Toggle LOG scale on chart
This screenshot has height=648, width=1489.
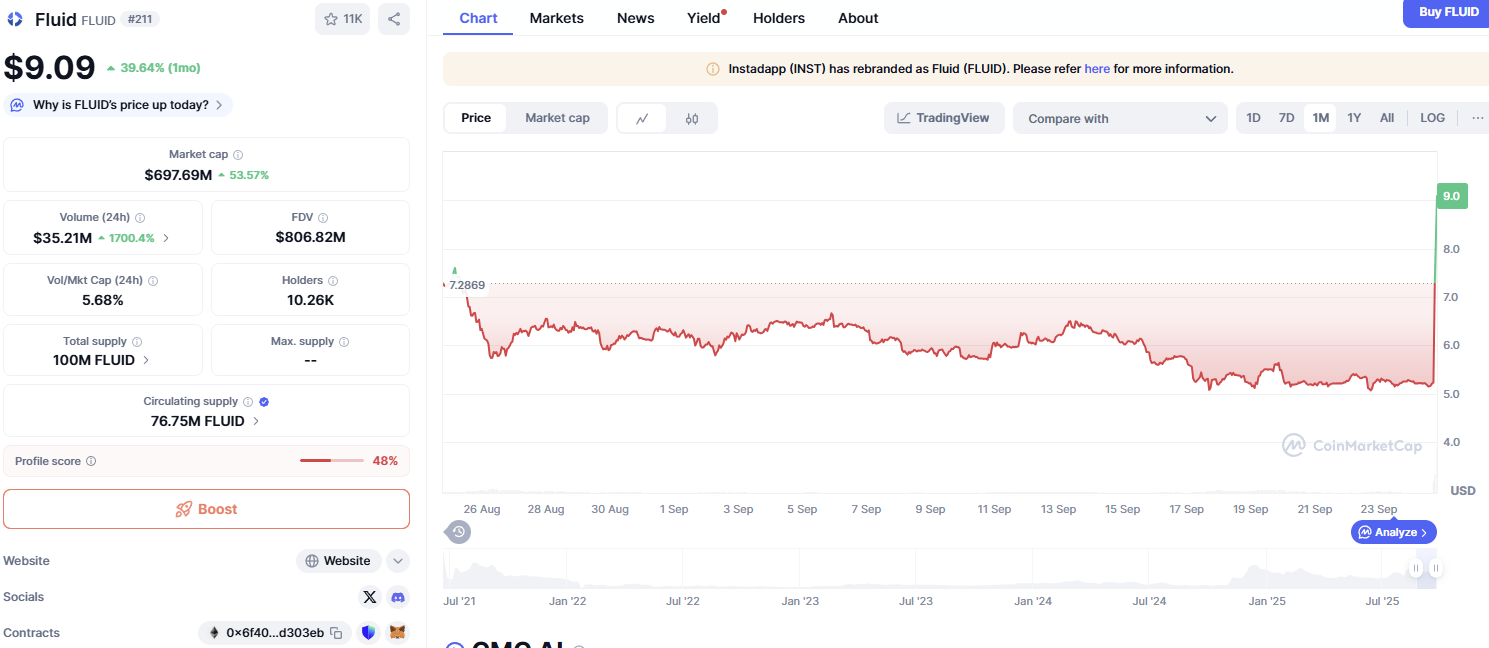pos(1433,118)
